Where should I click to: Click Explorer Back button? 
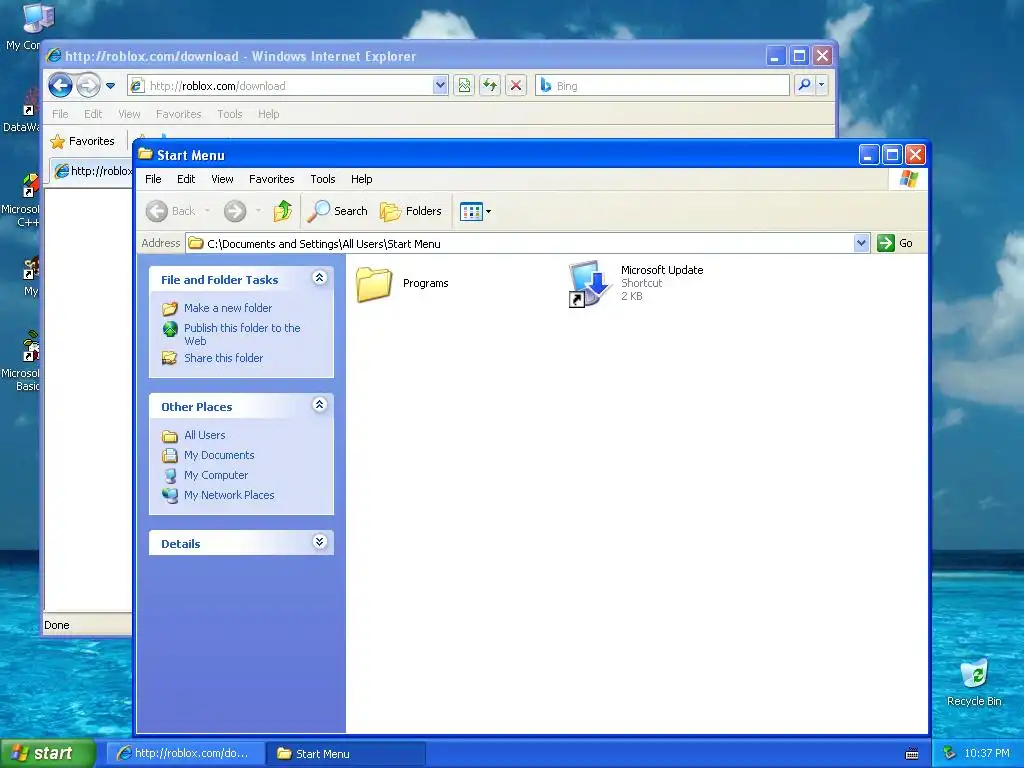coord(171,211)
